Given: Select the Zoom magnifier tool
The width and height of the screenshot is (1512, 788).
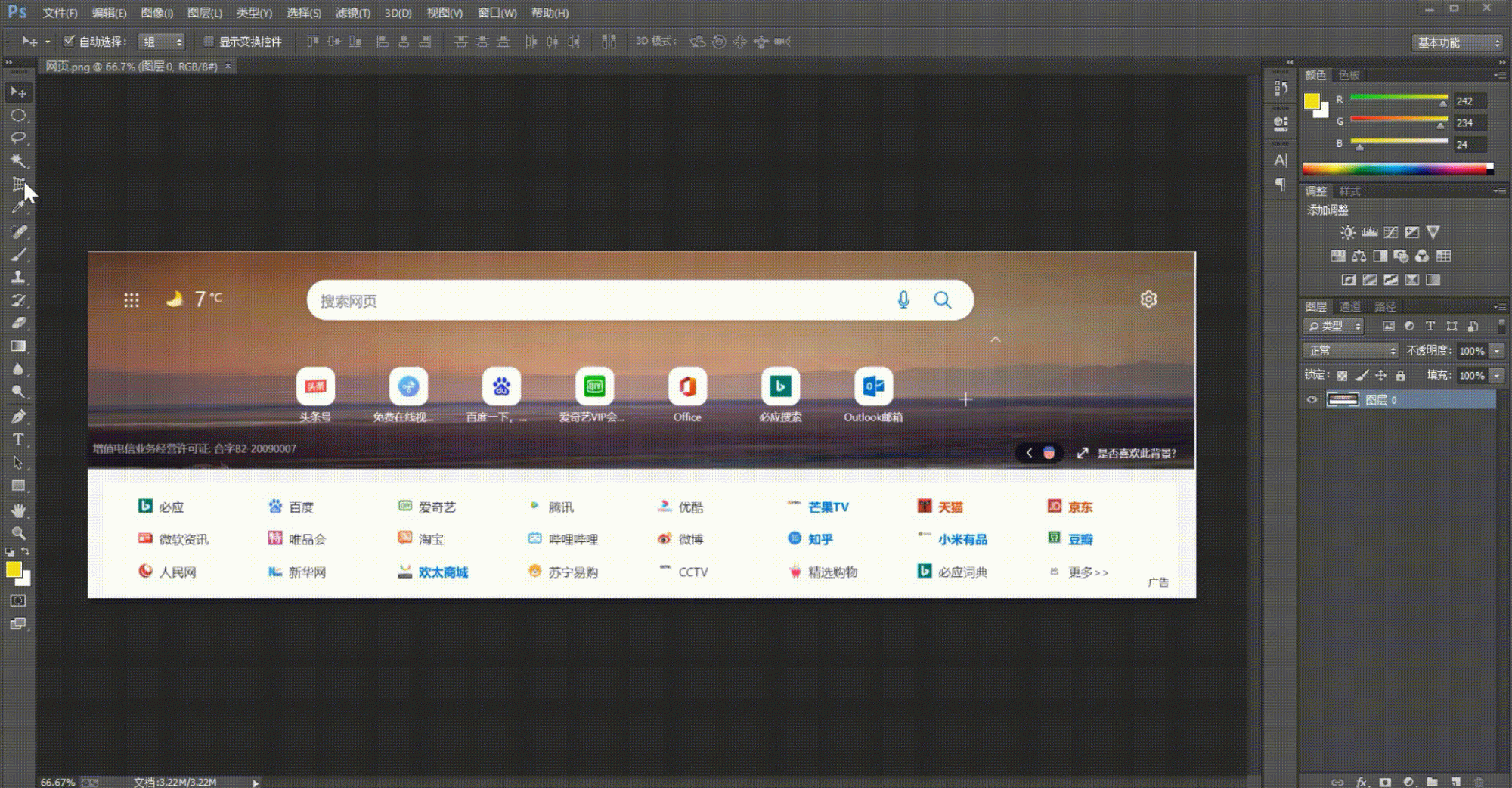Looking at the screenshot, I should pyautogui.click(x=18, y=533).
